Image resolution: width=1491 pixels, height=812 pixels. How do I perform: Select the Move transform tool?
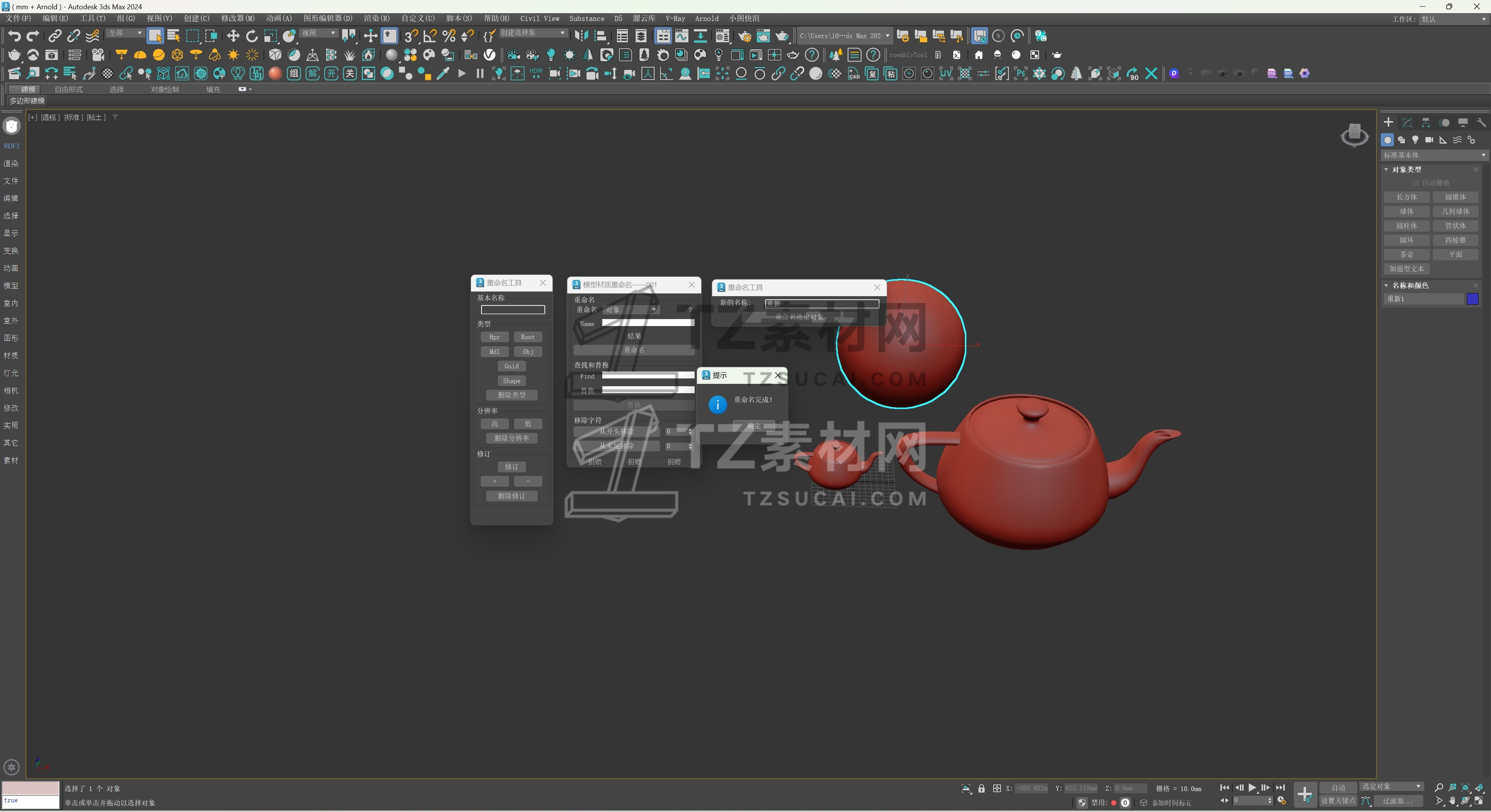click(233, 36)
